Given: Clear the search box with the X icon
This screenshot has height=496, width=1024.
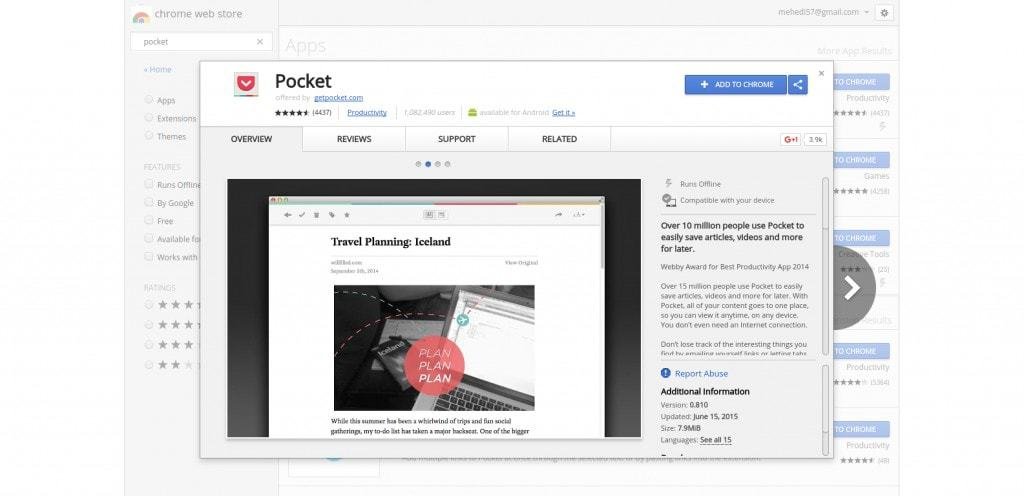Looking at the screenshot, I should click(x=260, y=42).
